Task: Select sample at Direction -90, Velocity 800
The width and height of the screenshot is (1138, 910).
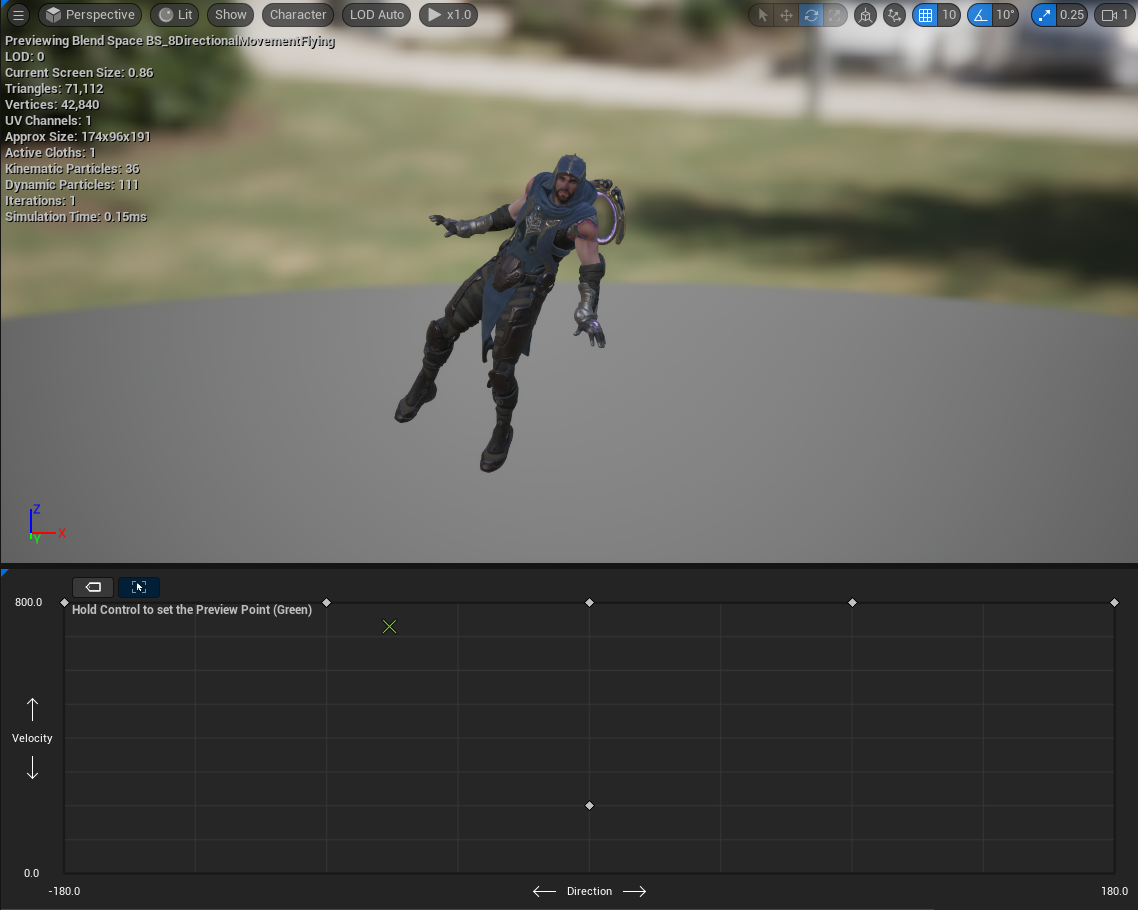Action: pyautogui.click(x=327, y=602)
